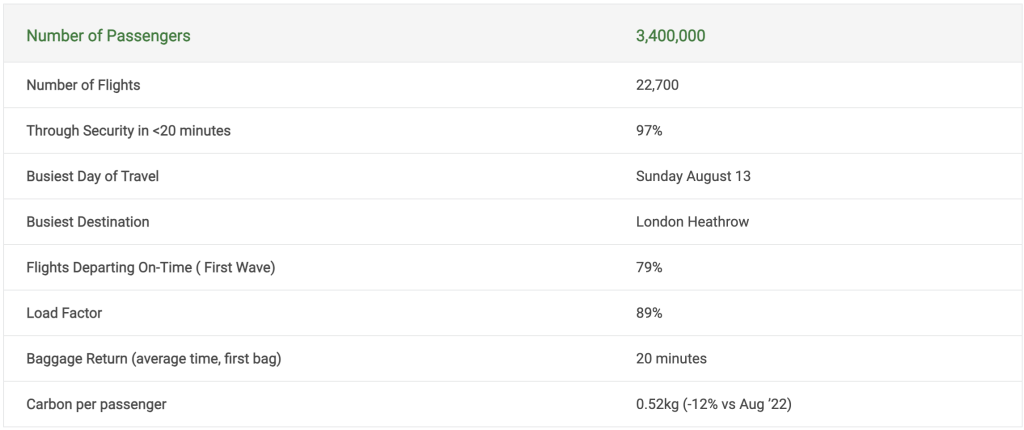Viewport: 1024px width, 430px height.
Task: Select Flights Departing On-Time (First Wave) label
Action: (x=151, y=268)
